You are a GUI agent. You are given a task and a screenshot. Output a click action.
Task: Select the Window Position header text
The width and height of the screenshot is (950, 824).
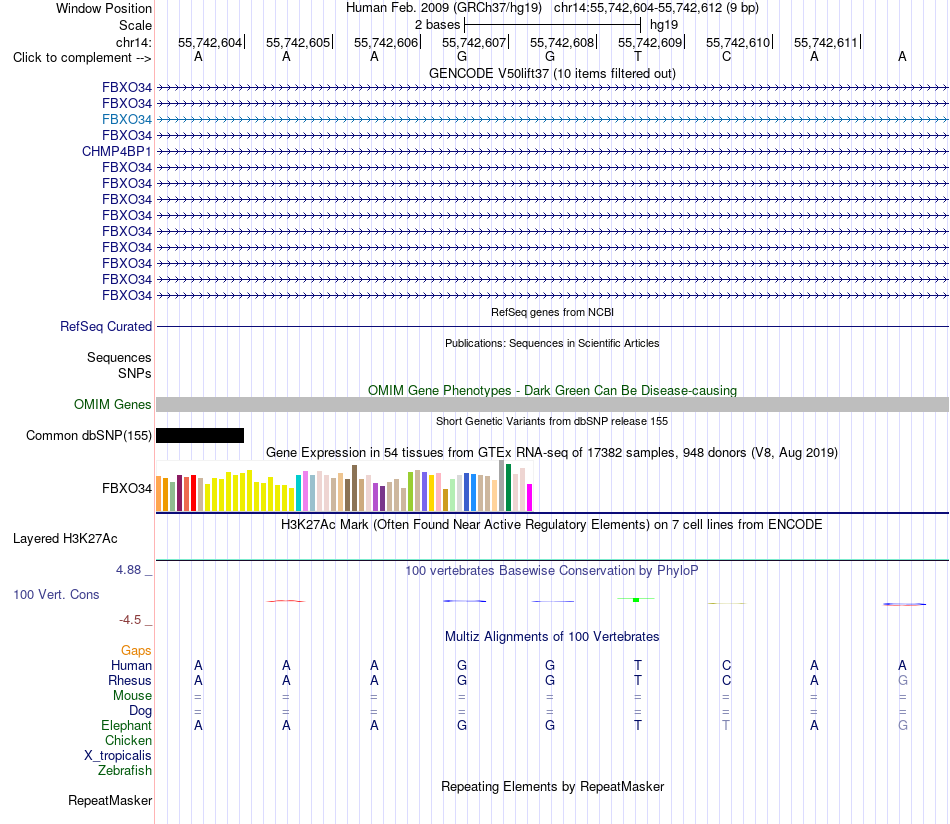tap(104, 8)
